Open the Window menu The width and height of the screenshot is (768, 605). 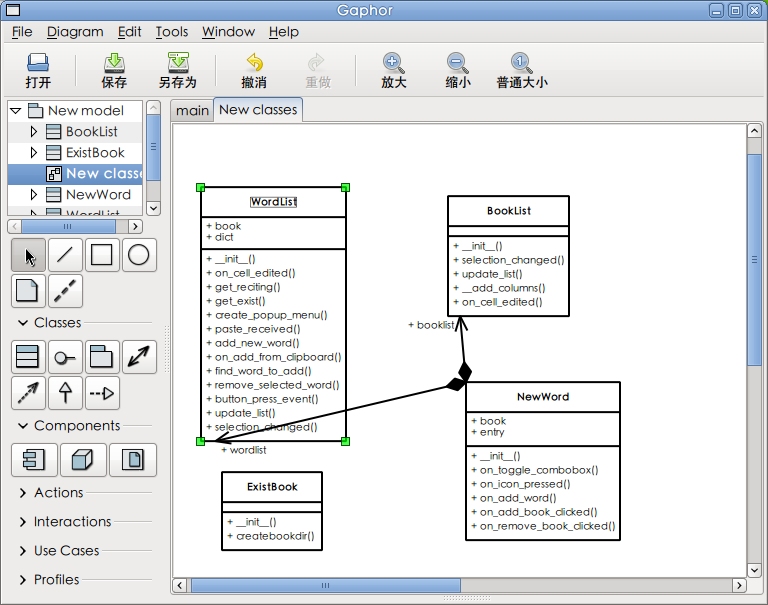228,32
